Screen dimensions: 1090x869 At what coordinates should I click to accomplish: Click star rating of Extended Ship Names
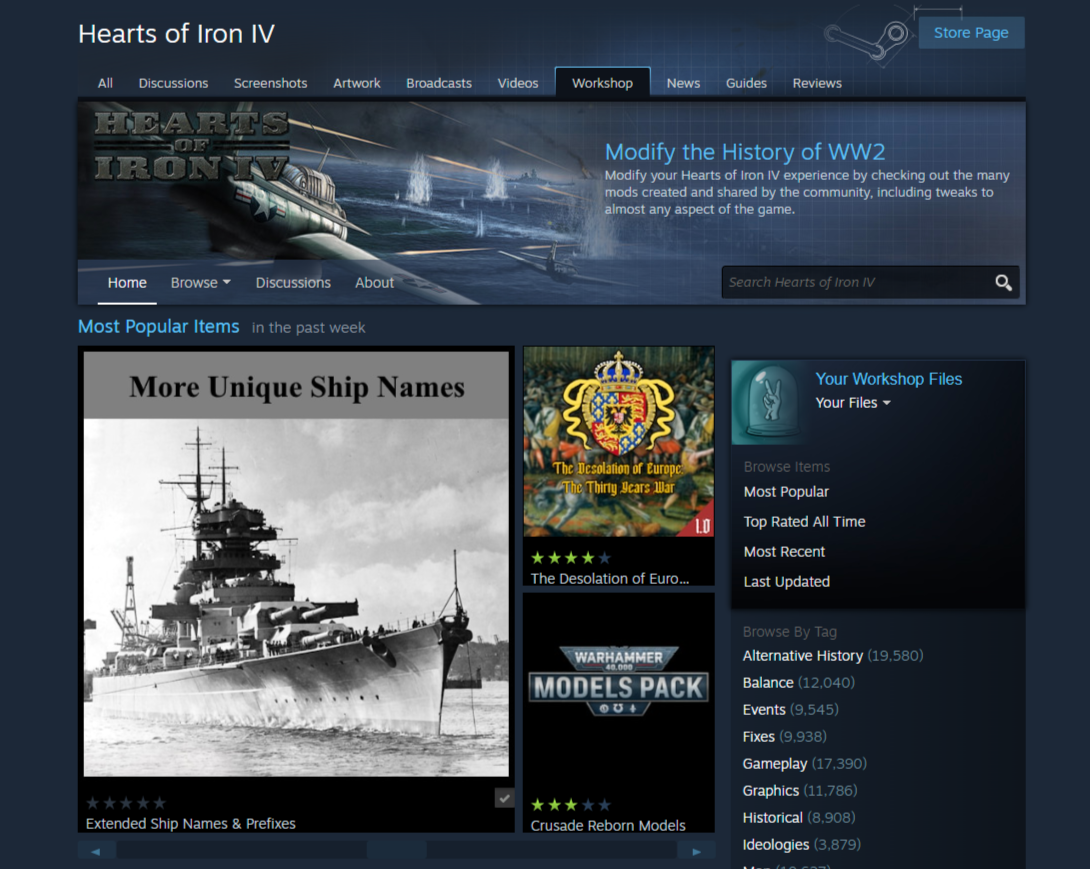[126, 803]
